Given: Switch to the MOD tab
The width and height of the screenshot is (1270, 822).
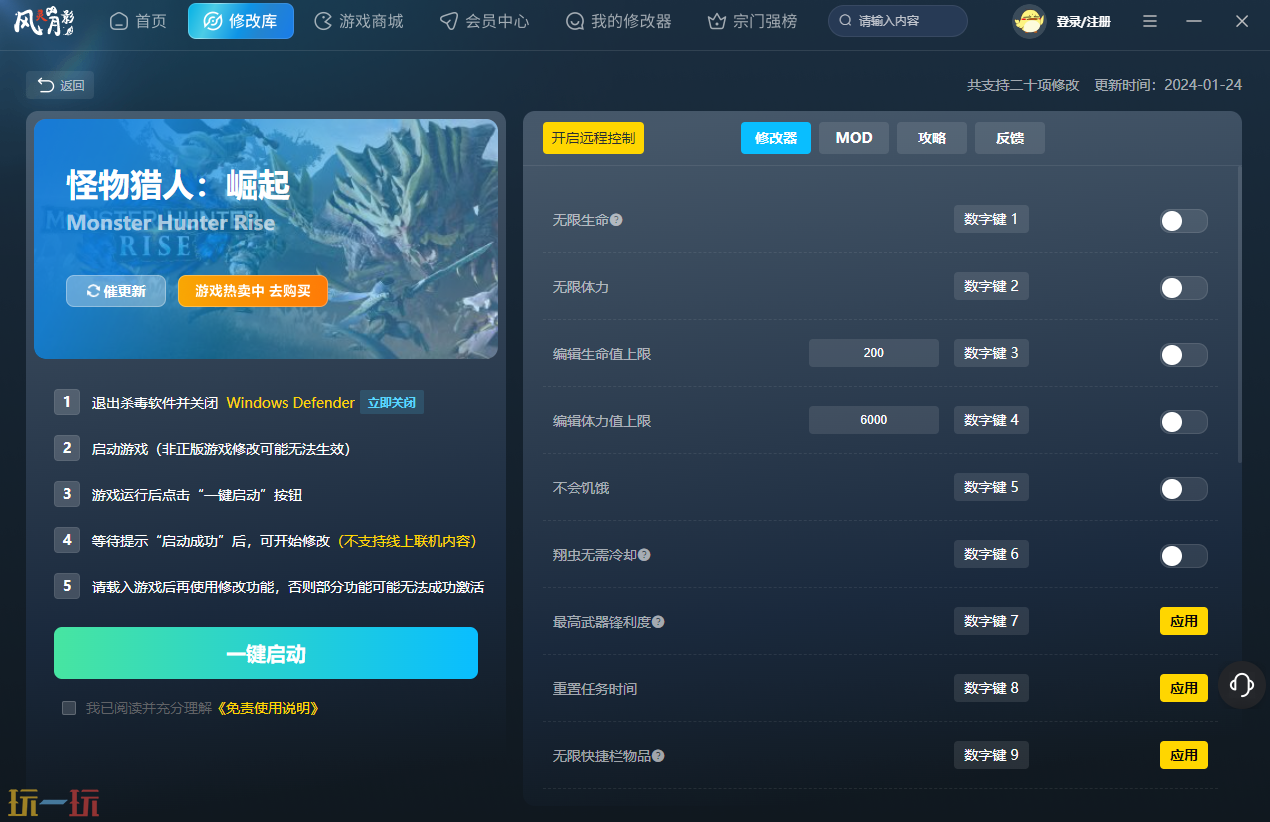Looking at the screenshot, I should [854, 138].
